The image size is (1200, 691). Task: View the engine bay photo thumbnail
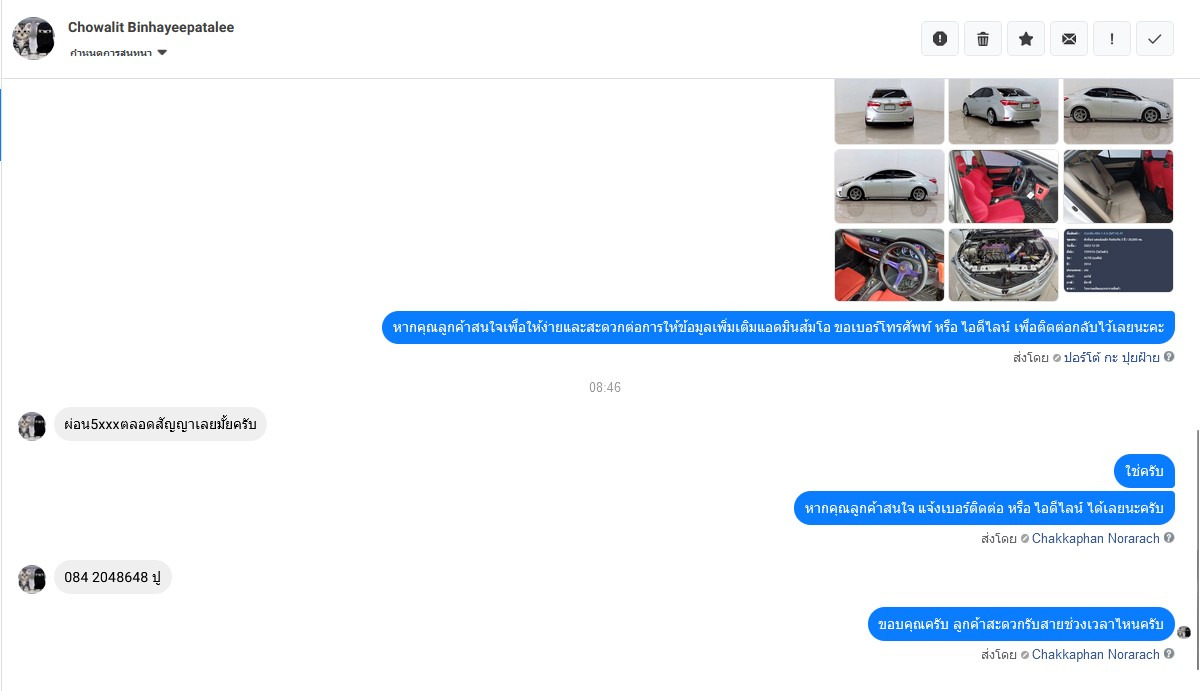(x=1003, y=265)
